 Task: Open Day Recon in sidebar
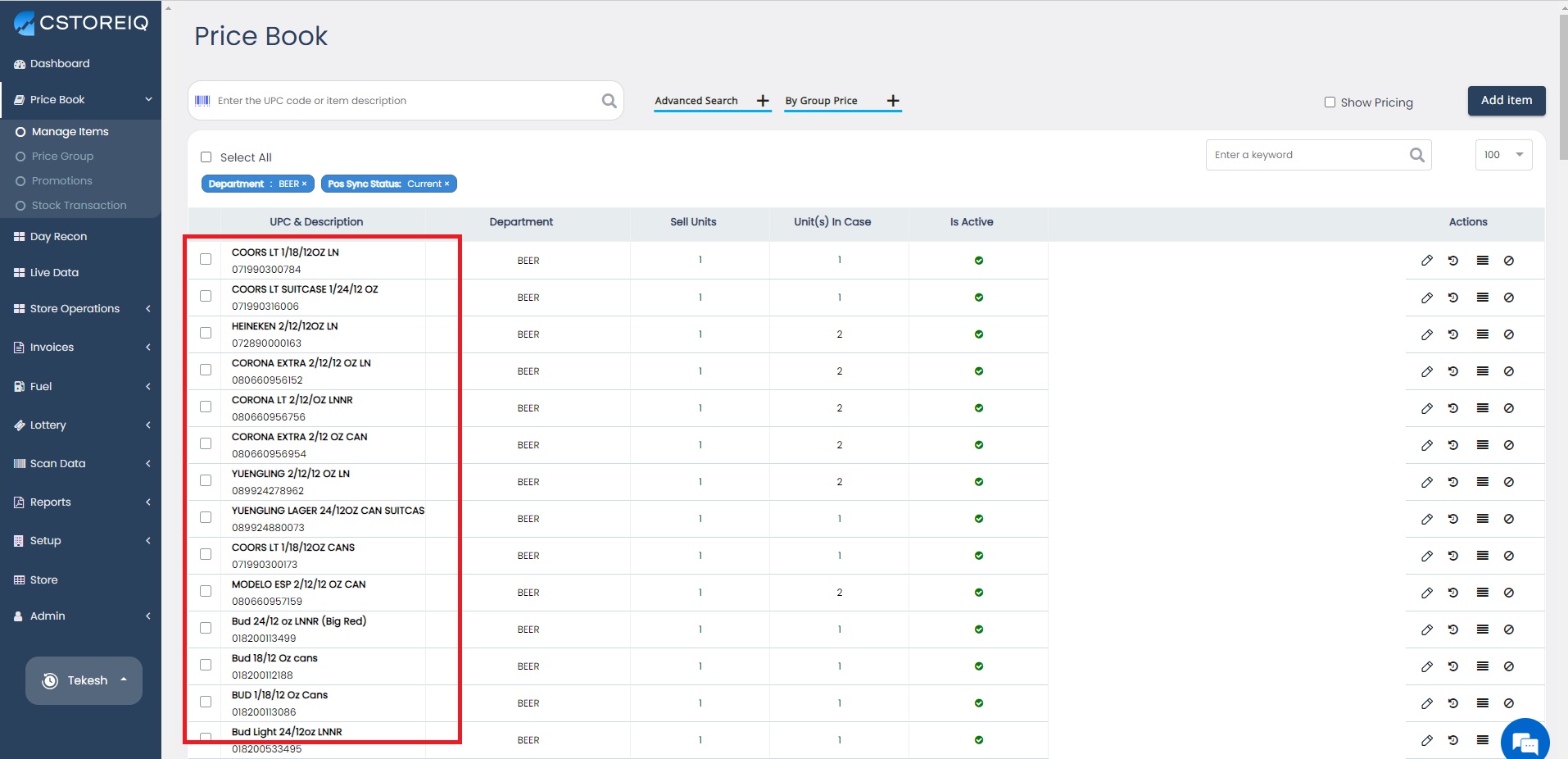tap(58, 237)
